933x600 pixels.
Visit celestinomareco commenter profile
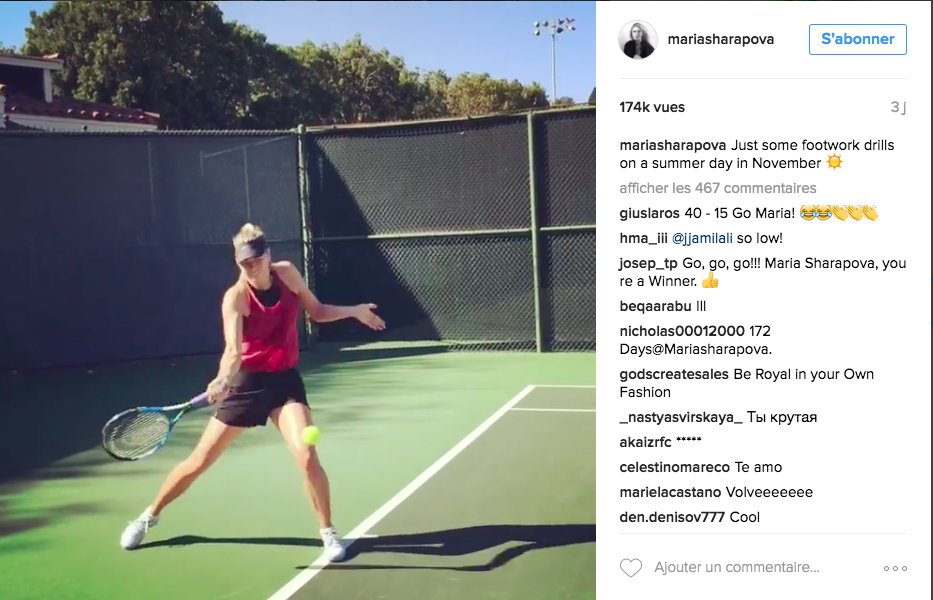674,467
